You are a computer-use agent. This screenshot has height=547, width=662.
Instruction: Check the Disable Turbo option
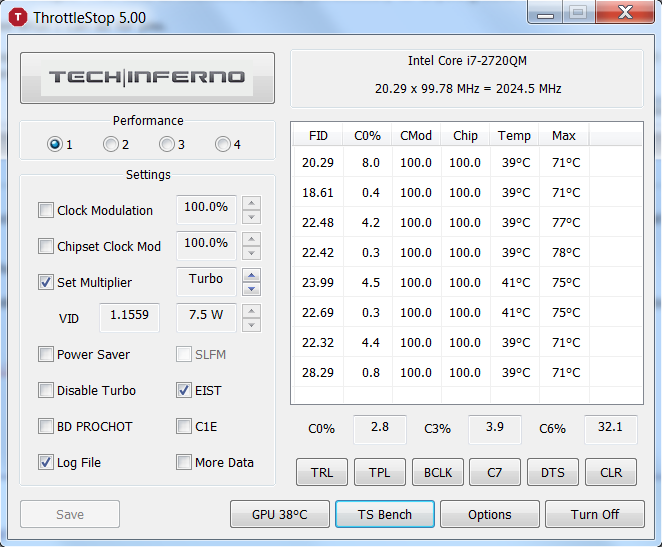tap(46, 390)
